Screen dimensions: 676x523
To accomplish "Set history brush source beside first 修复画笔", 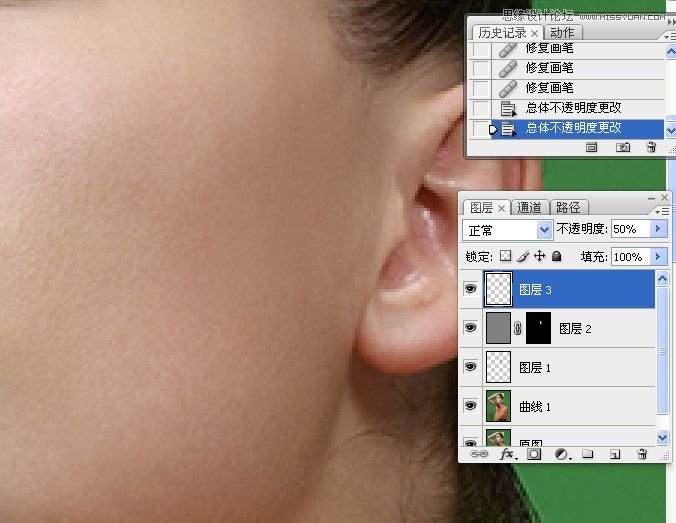I will click(x=481, y=50).
